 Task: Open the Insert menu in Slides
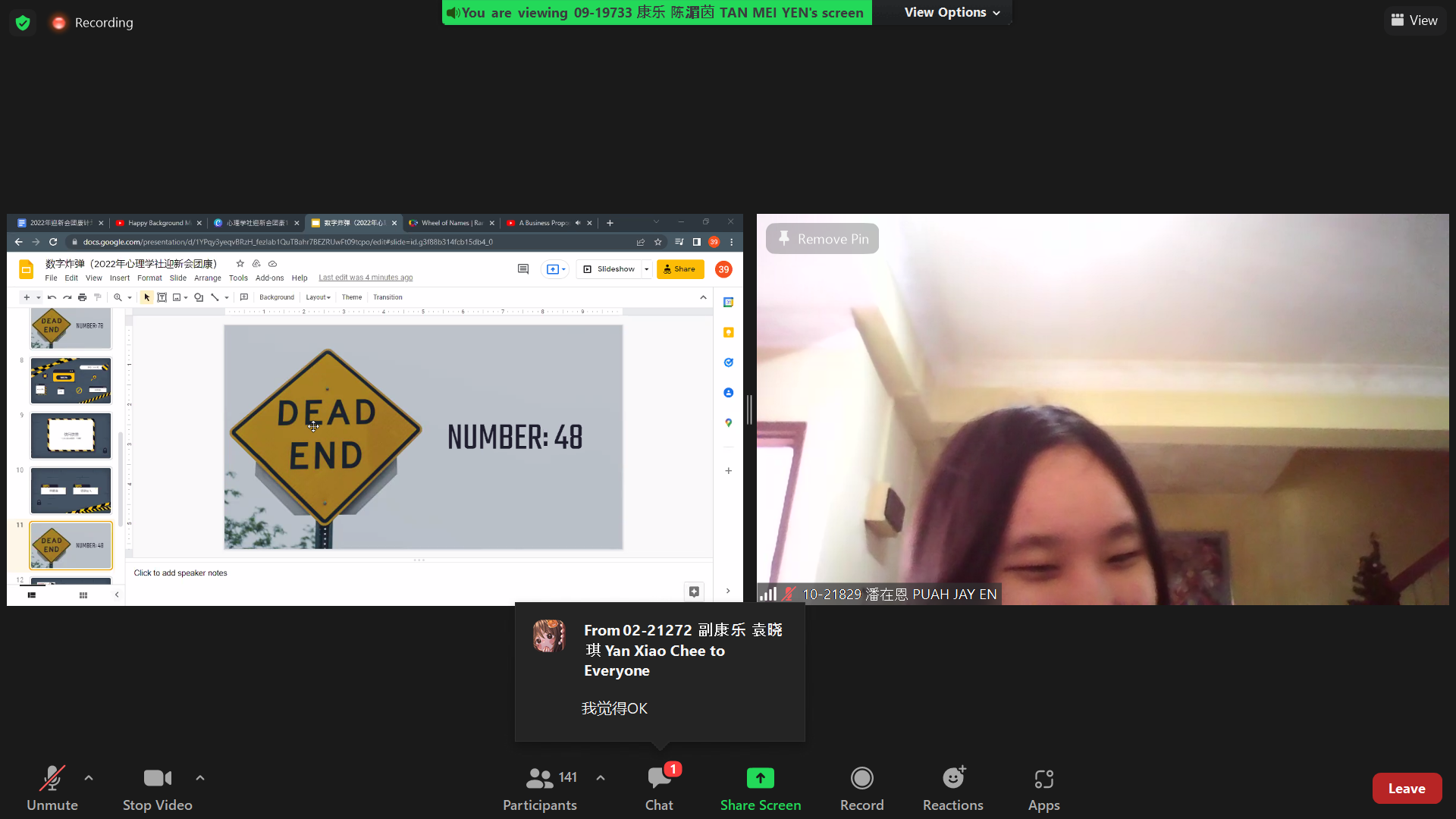(120, 278)
